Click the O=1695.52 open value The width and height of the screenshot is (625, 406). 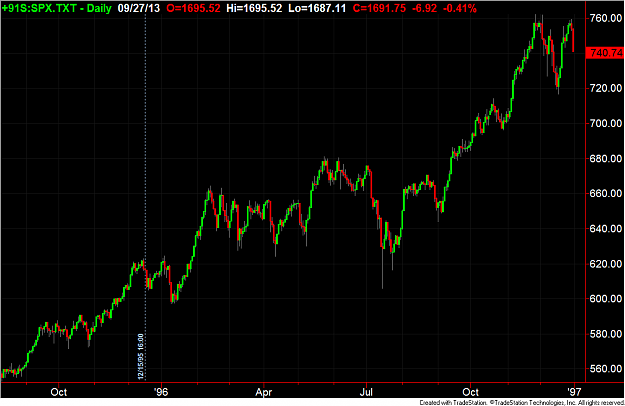193,8
